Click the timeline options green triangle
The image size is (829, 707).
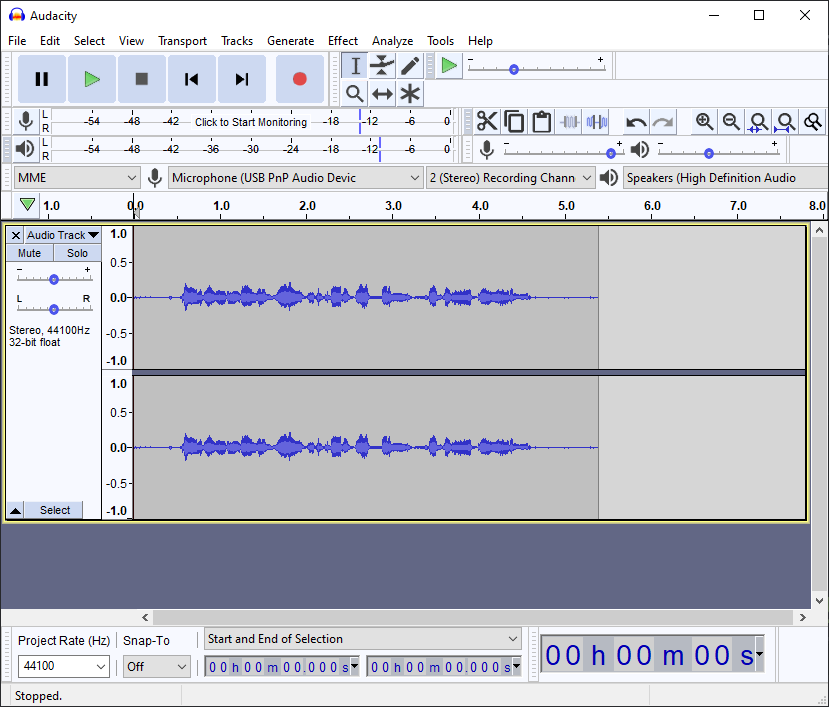[27, 205]
